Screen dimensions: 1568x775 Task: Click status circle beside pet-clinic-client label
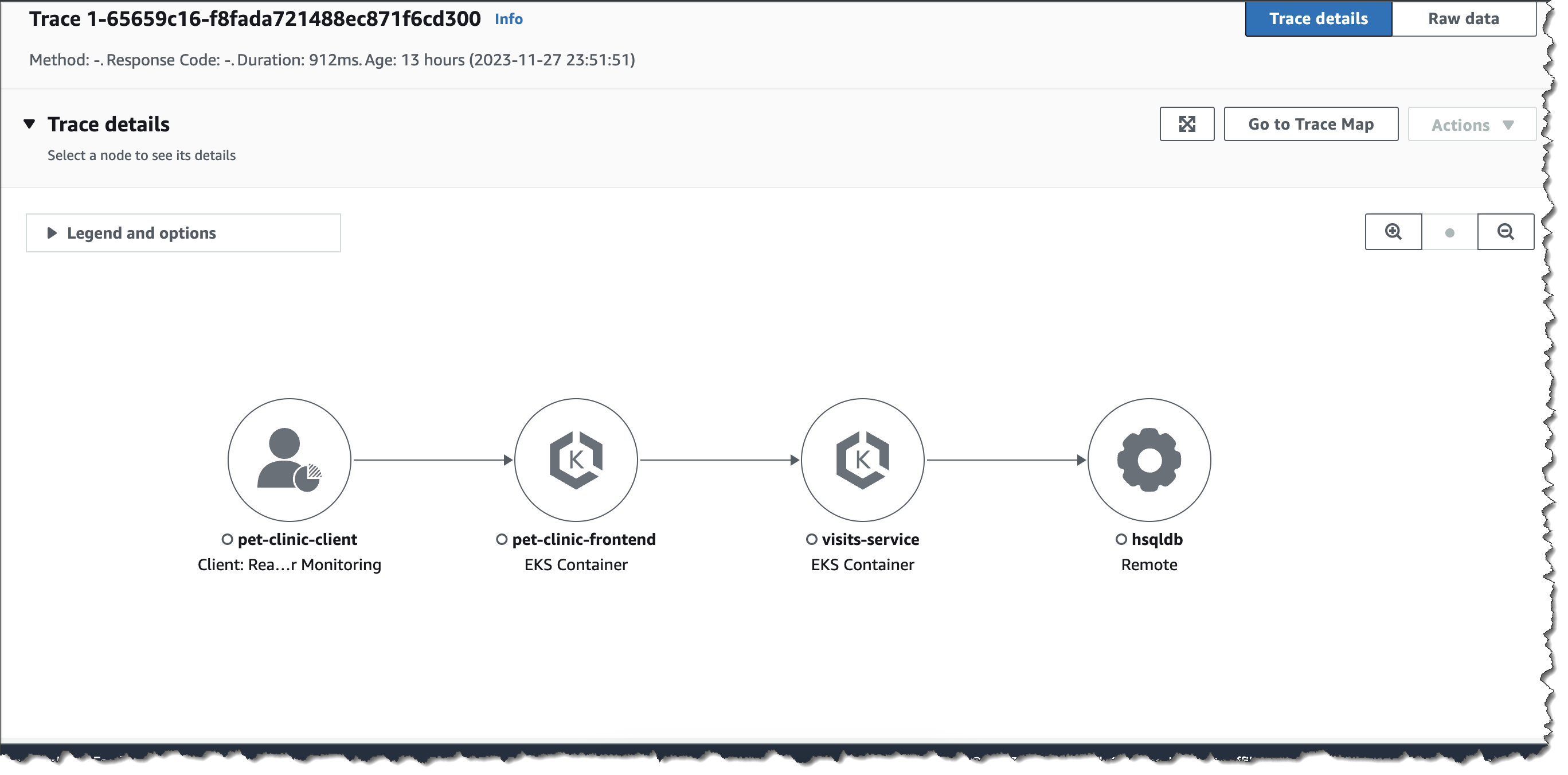pyautogui.click(x=227, y=539)
